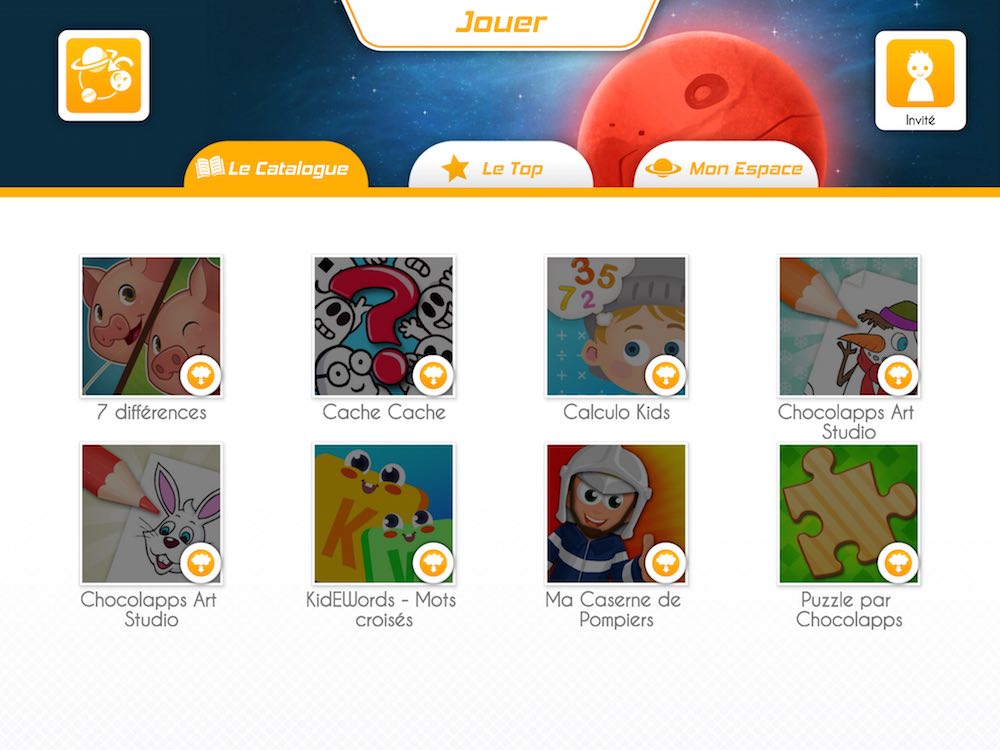
Task: Open the Mon Espace tab
Action: (x=726, y=167)
